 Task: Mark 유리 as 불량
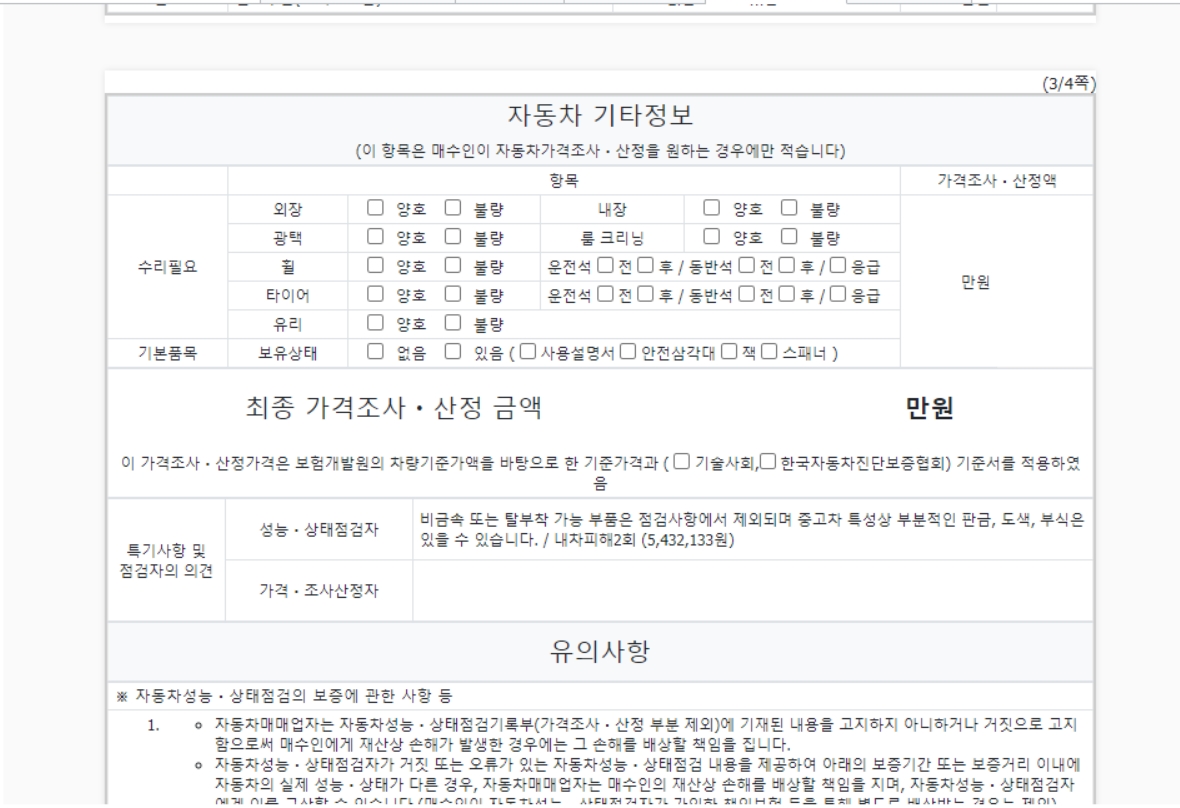[x=452, y=323]
